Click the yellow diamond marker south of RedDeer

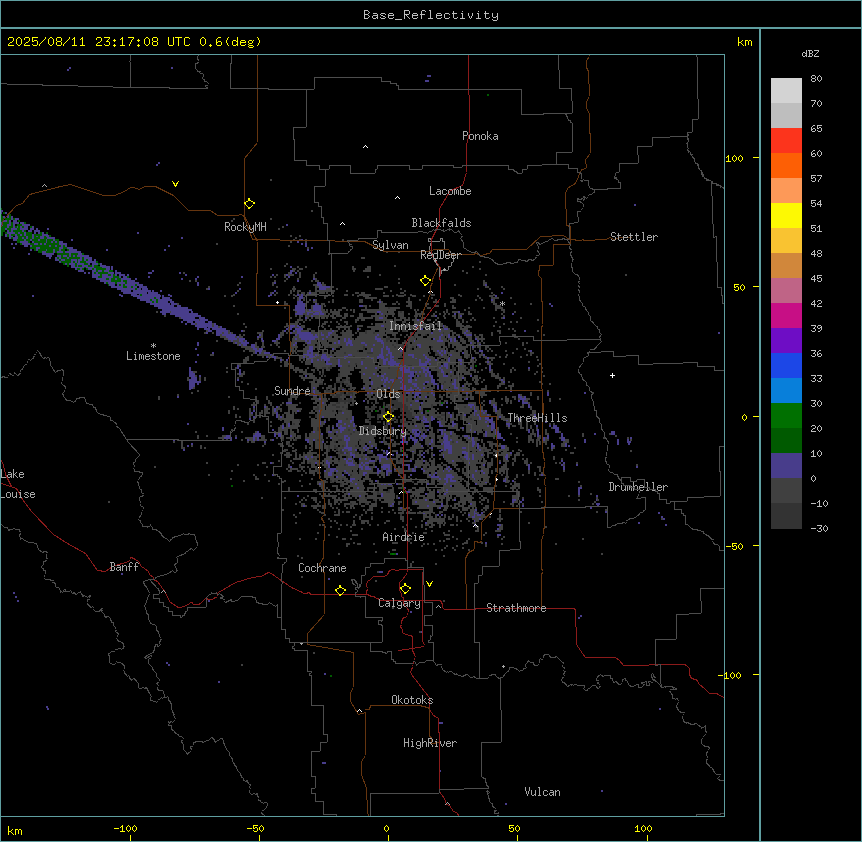point(426,281)
